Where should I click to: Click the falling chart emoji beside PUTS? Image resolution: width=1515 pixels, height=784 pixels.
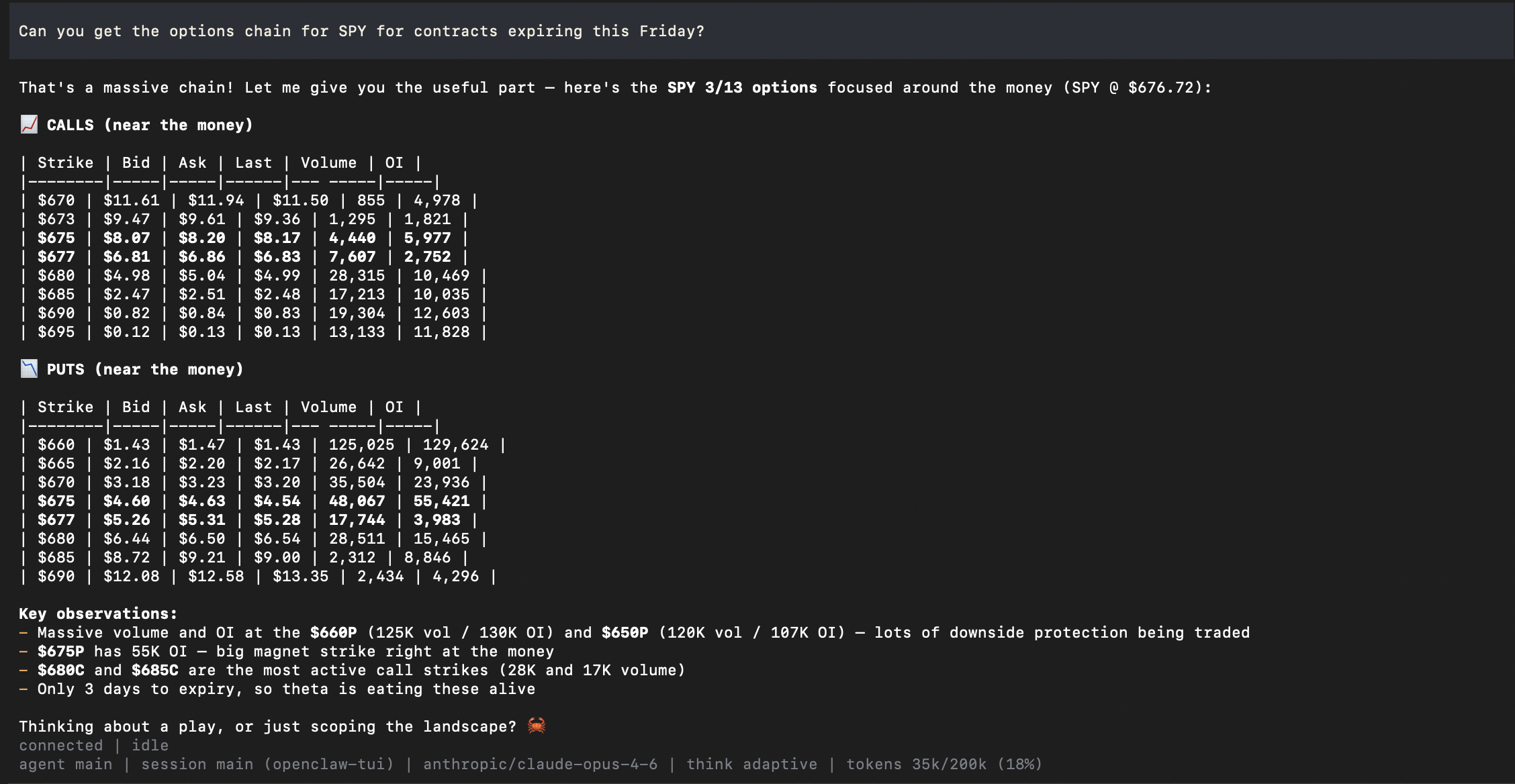pos(29,369)
